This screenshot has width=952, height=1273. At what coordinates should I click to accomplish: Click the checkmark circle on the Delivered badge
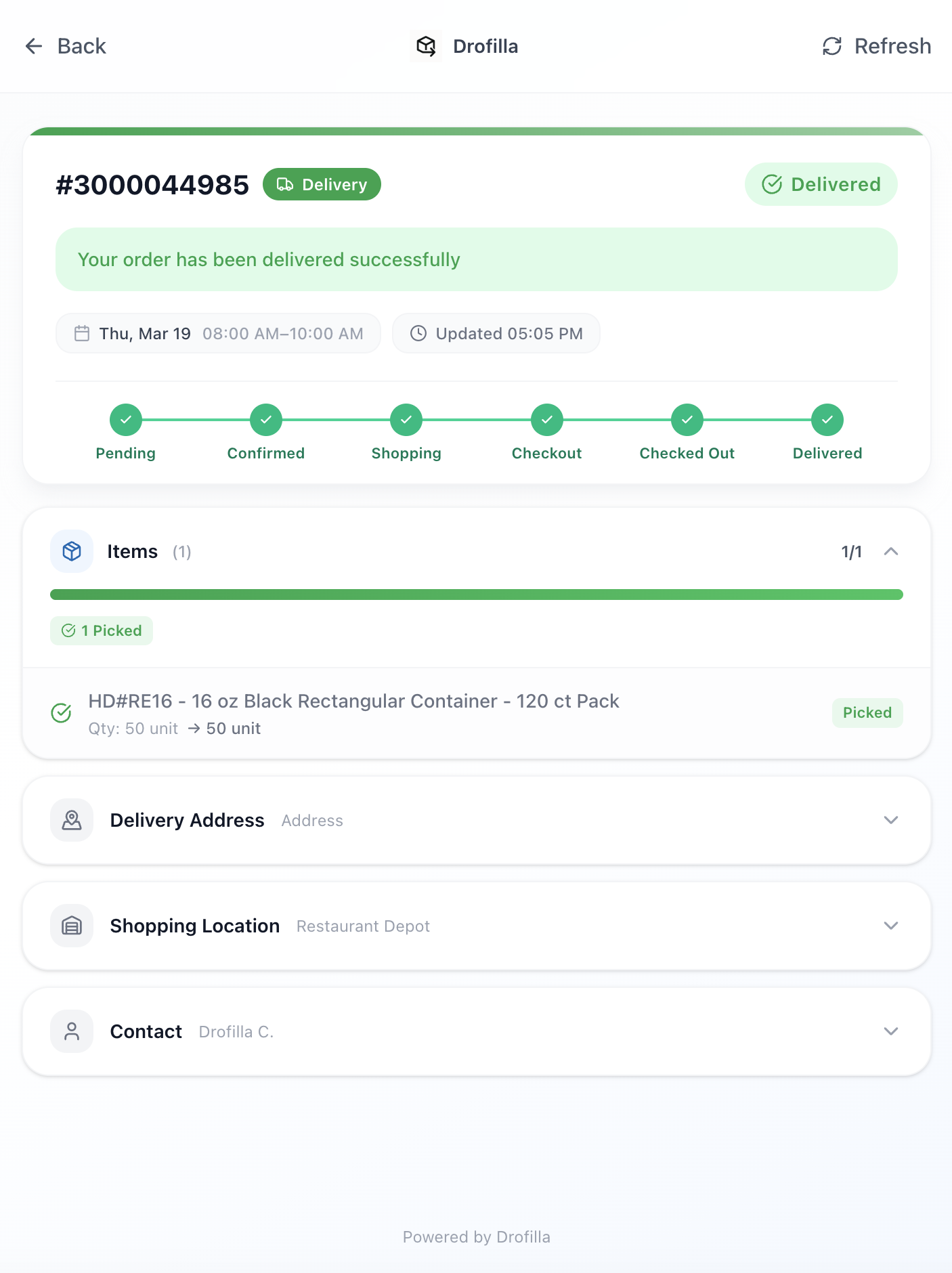pyautogui.click(x=772, y=184)
